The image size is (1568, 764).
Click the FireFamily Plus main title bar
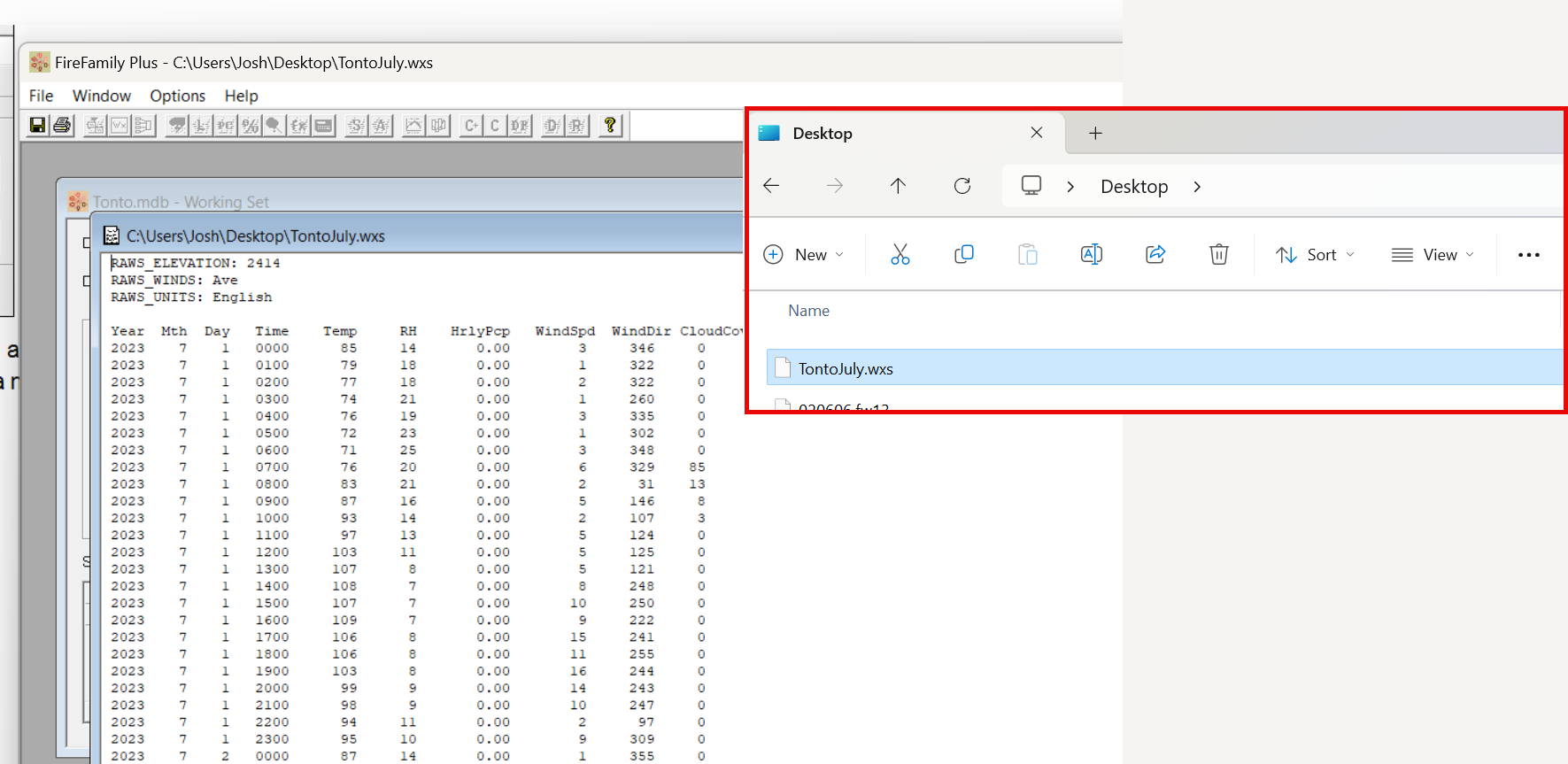click(571, 63)
